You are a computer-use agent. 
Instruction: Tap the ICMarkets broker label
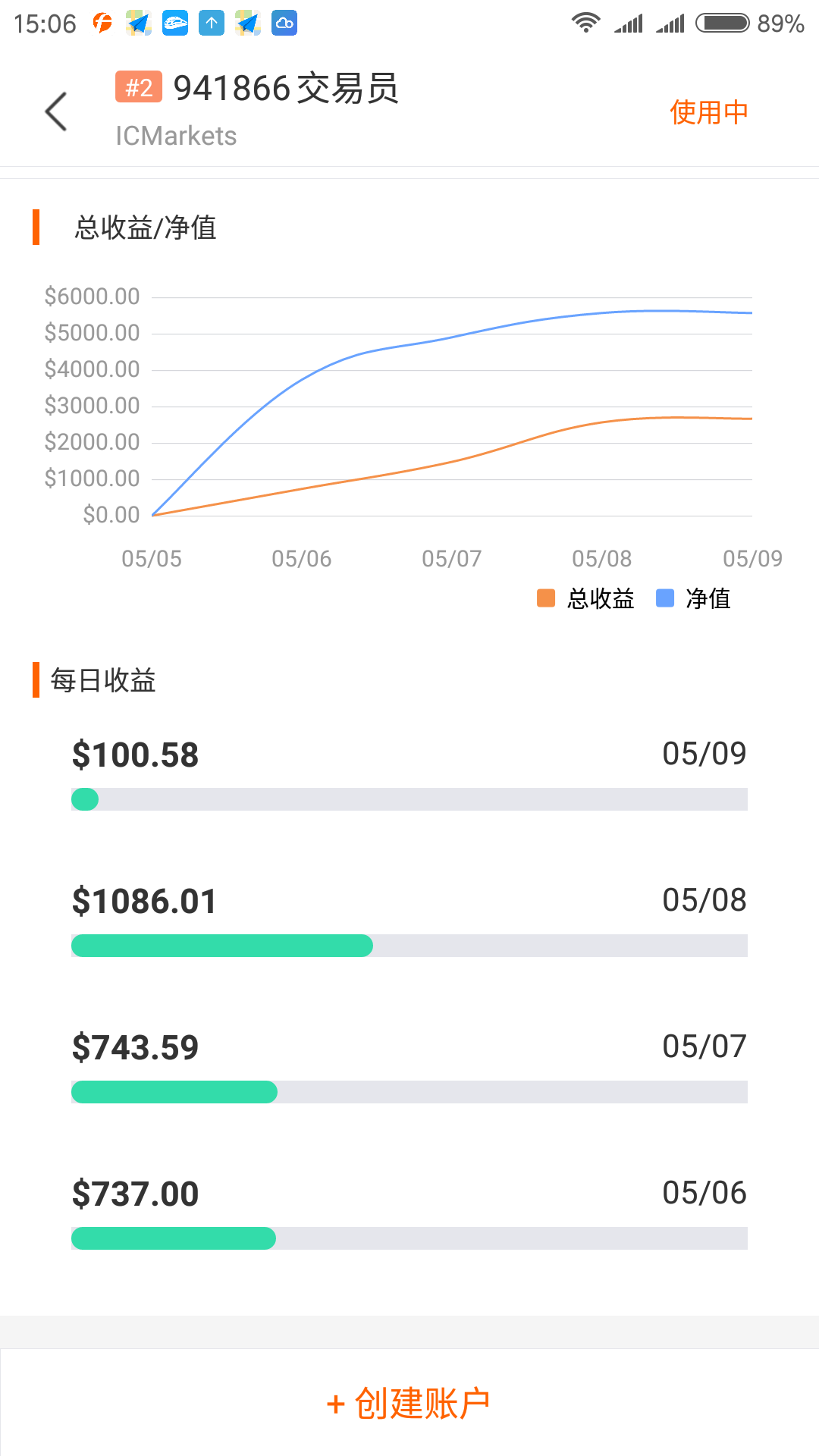pyautogui.click(x=176, y=136)
